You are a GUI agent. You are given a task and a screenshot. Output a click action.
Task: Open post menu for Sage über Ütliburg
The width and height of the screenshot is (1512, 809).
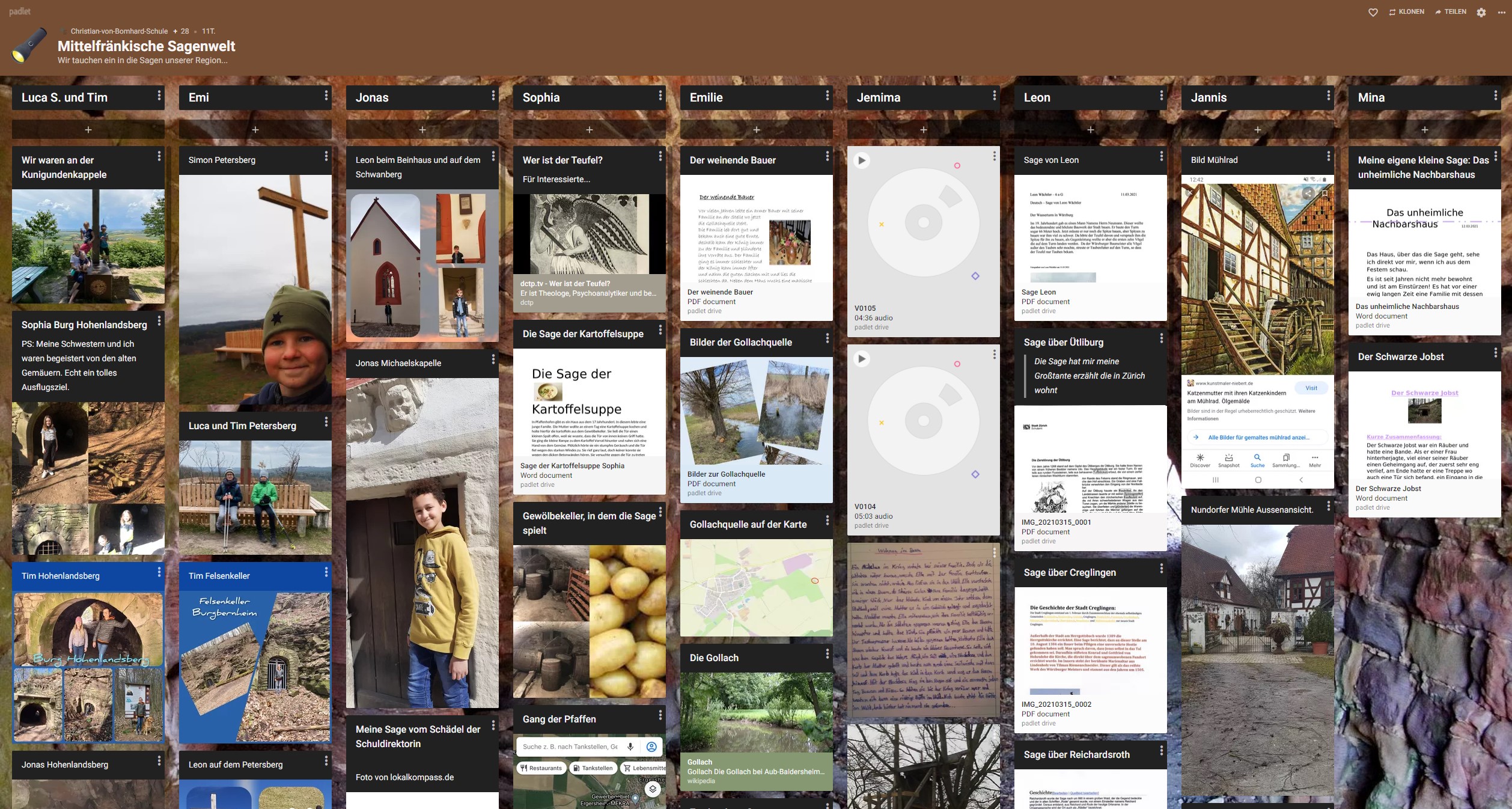[1161, 338]
